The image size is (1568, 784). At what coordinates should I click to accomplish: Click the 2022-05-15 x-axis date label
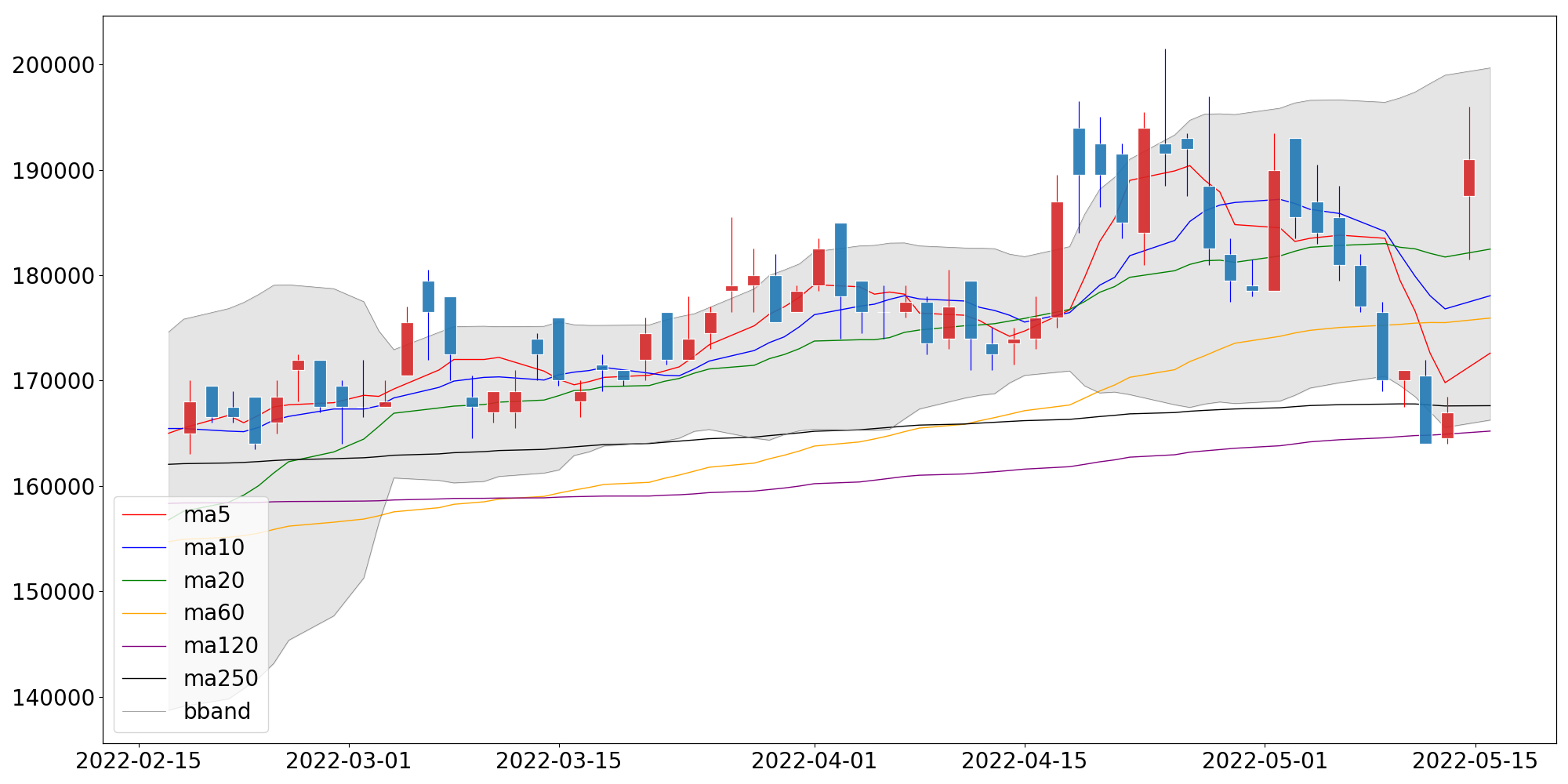[1475, 761]
